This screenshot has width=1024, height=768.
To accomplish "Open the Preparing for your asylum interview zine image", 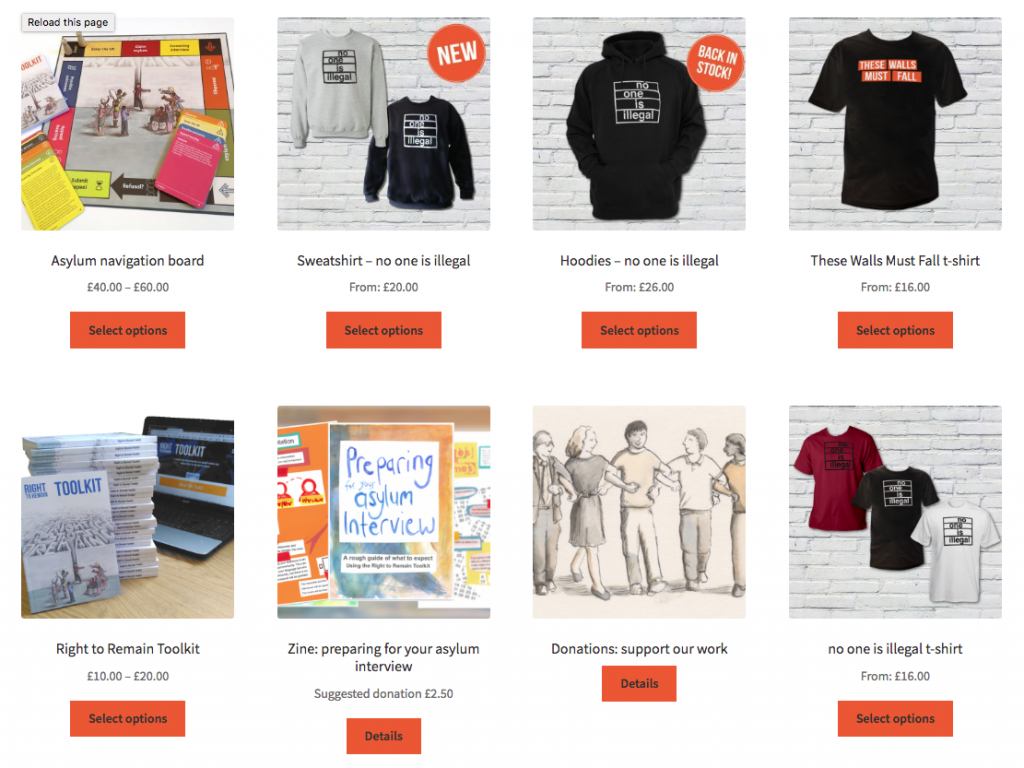I will [383, 512].
